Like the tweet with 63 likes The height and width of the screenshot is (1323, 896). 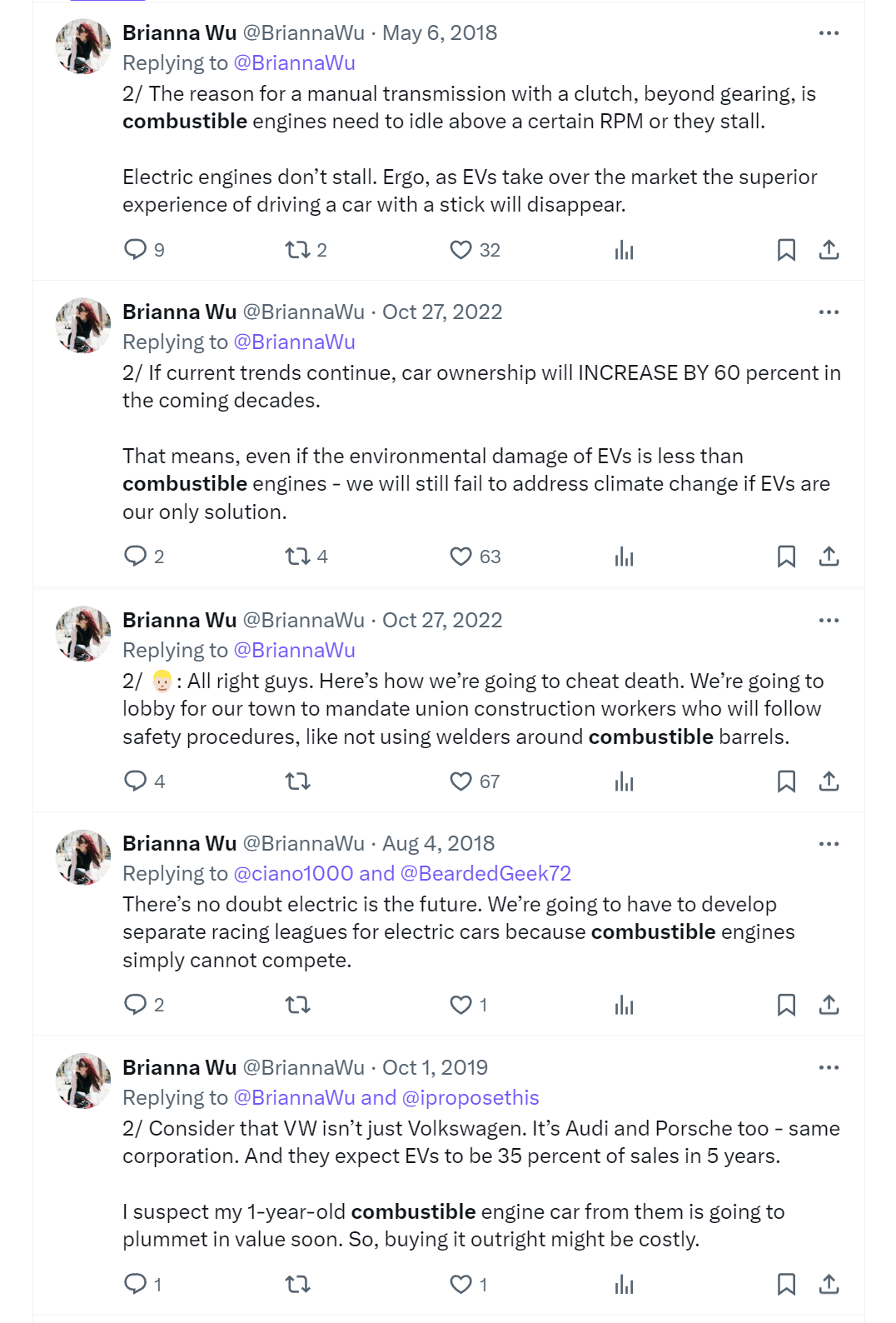[x=460, y=557]
